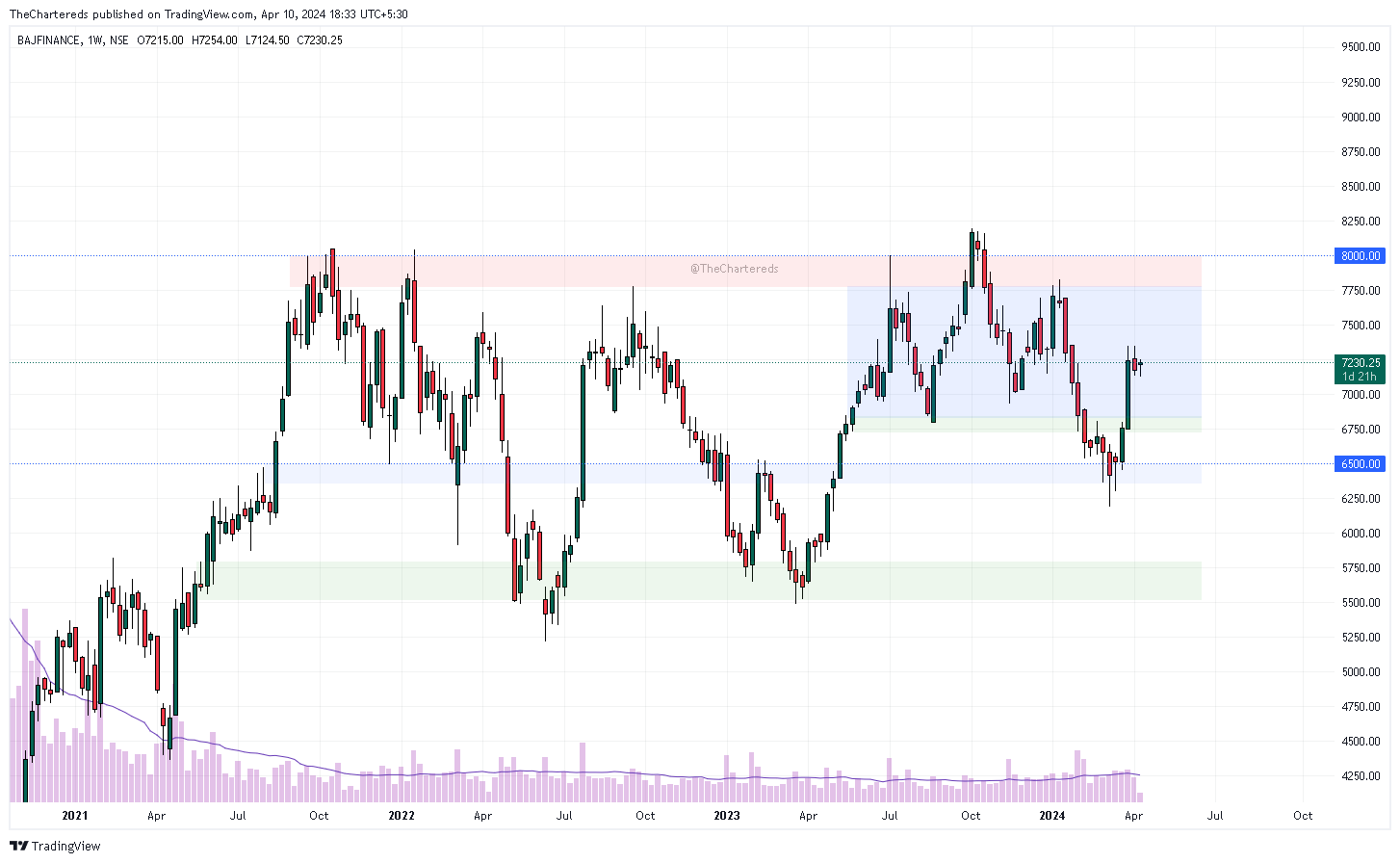Click the open value O7215.00
The height and width of the screenshot is (863, 1400).
click(x=161, y=40)
